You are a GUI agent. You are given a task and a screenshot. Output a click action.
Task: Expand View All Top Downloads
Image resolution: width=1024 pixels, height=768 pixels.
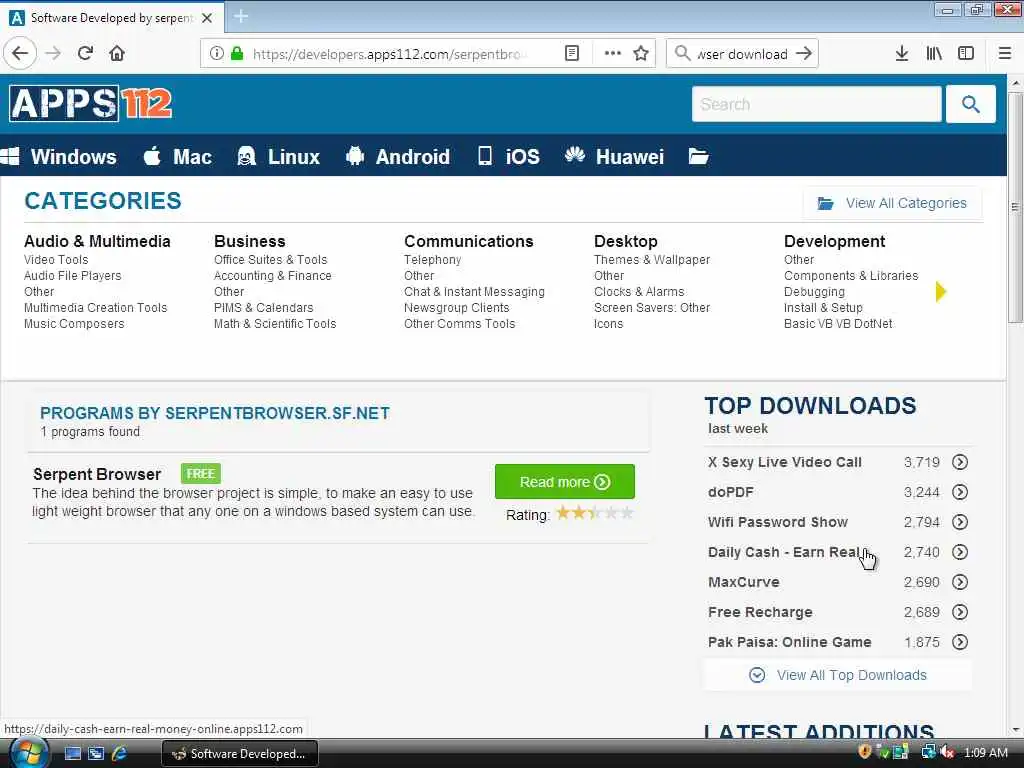pyautogui.click(x=838, y=675)
